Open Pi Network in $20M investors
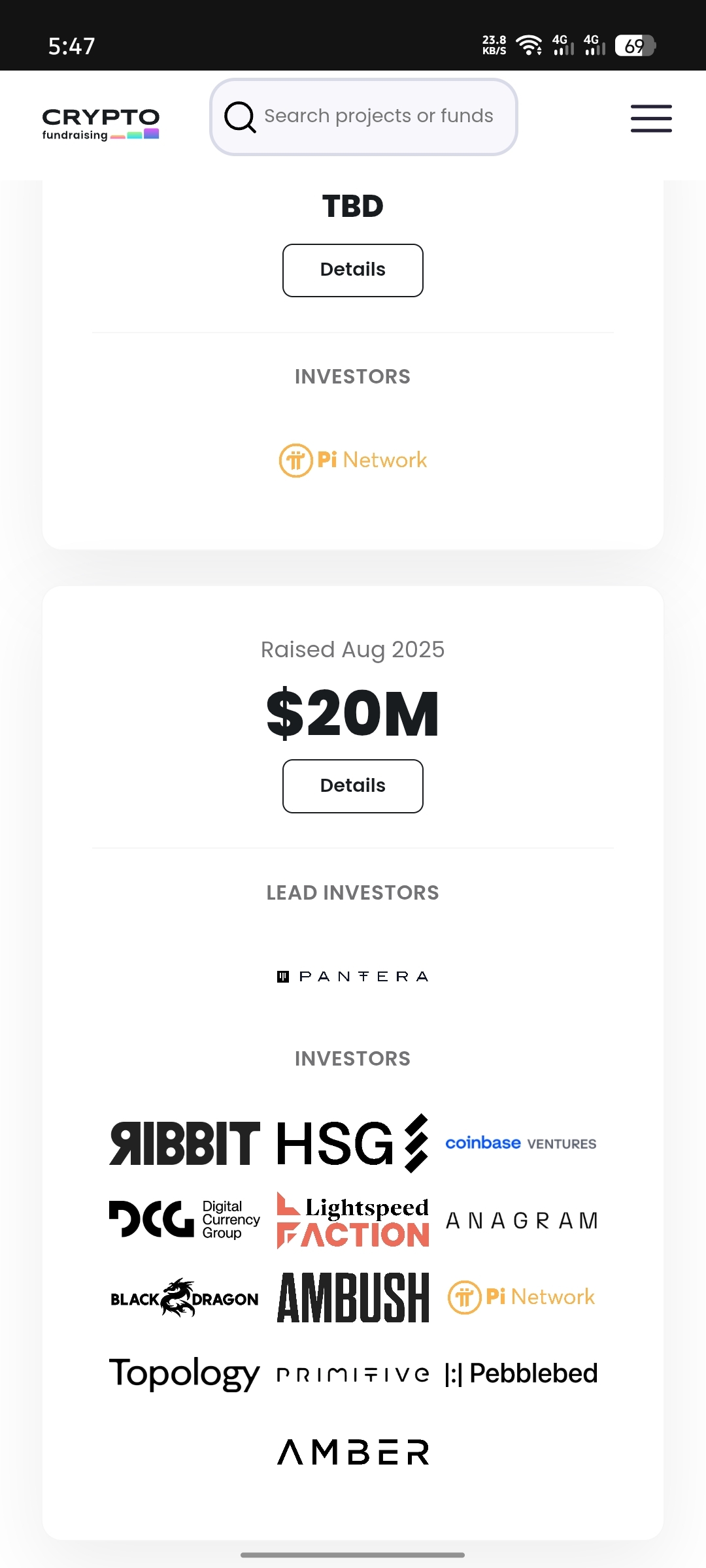Screen dimensions: 706x1568 521,1297
